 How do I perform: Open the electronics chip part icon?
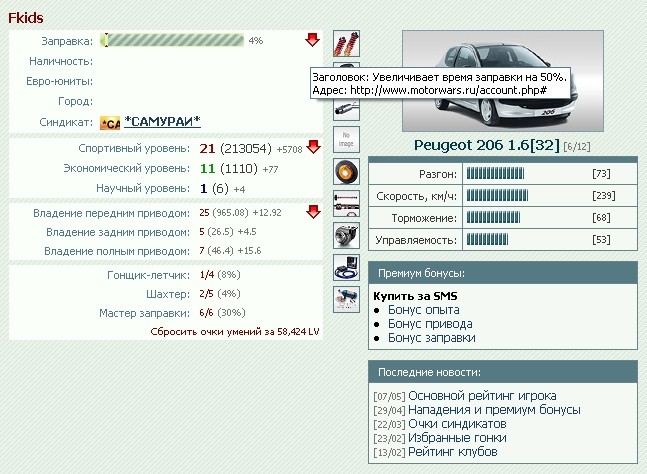346,267
